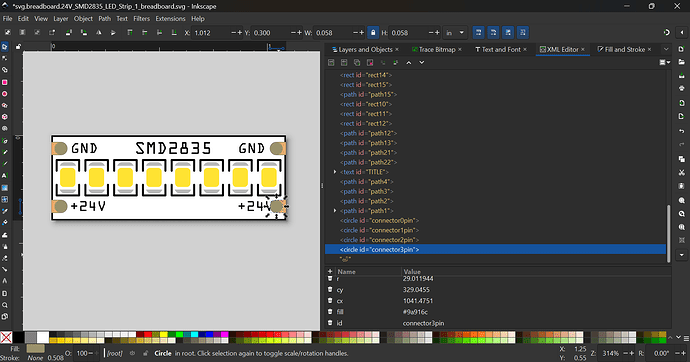Expand the text TITLE node
This screenshot has width=690, height=362.
click(x=335, y=172)
